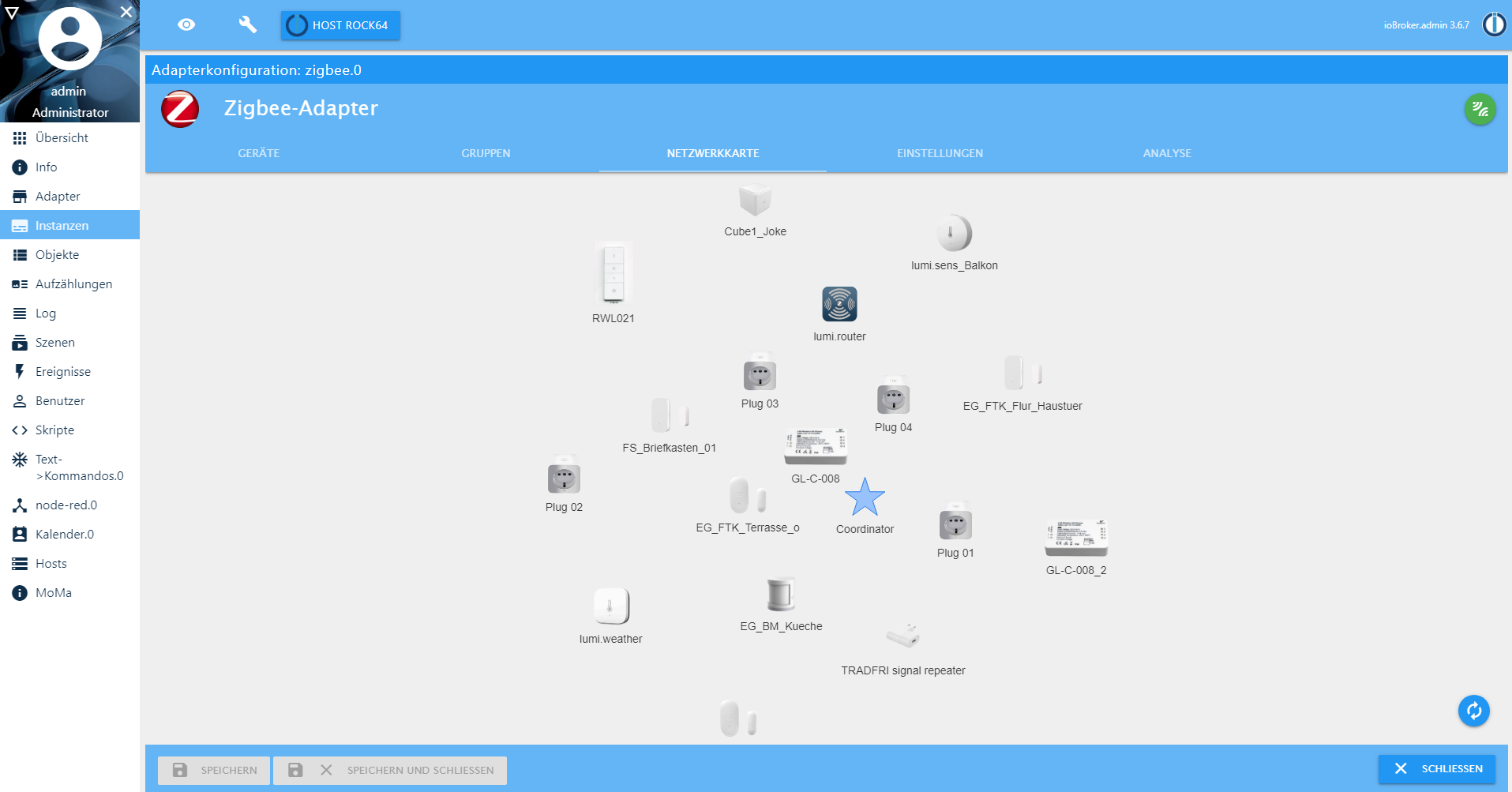
Task: Click the EG_FTK_Terrasse_o window sensor icon
Action: point(748,495)
